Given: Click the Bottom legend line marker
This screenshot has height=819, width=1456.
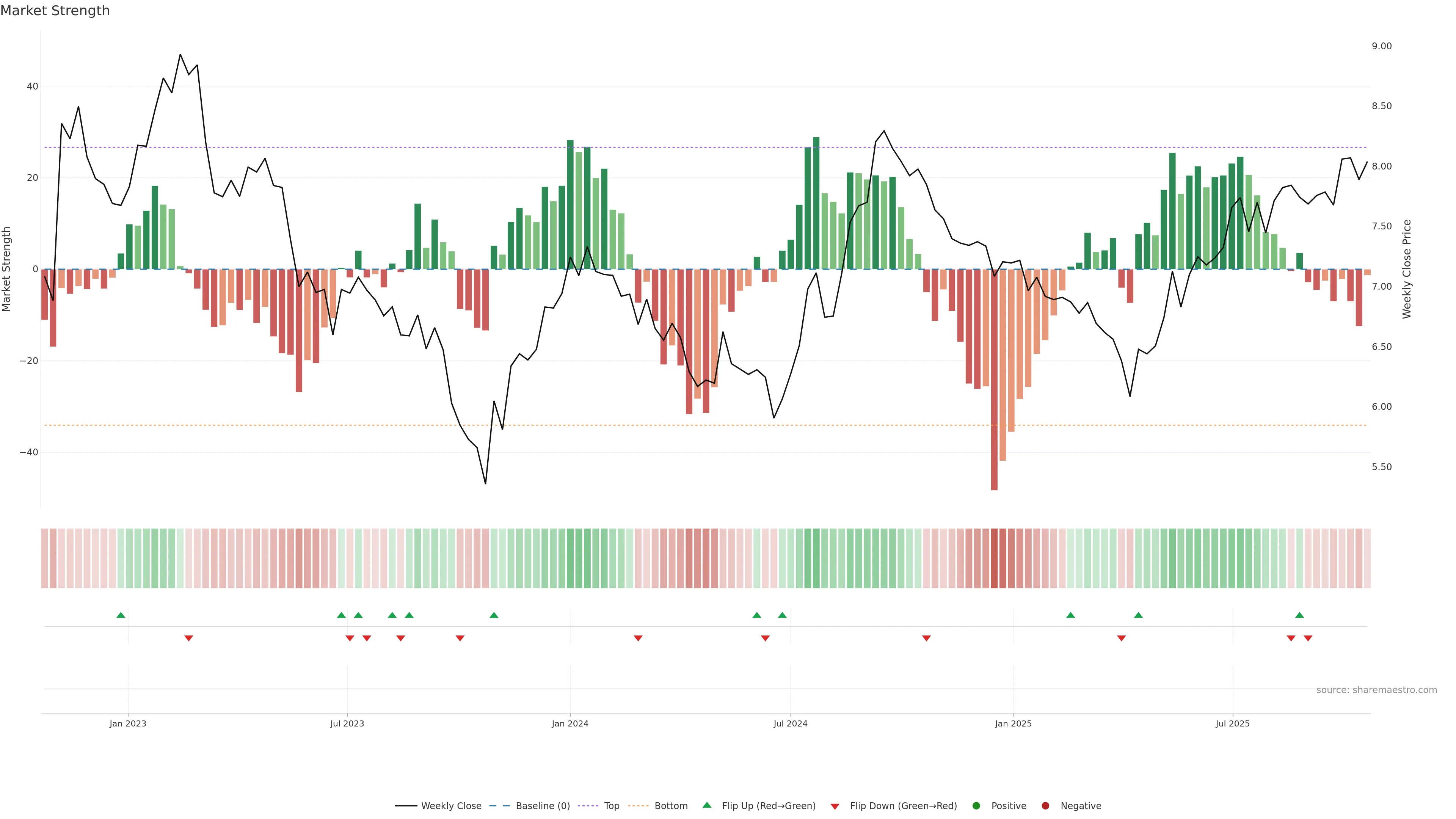Looking at the screenshot, I should (x=638, y=805).
